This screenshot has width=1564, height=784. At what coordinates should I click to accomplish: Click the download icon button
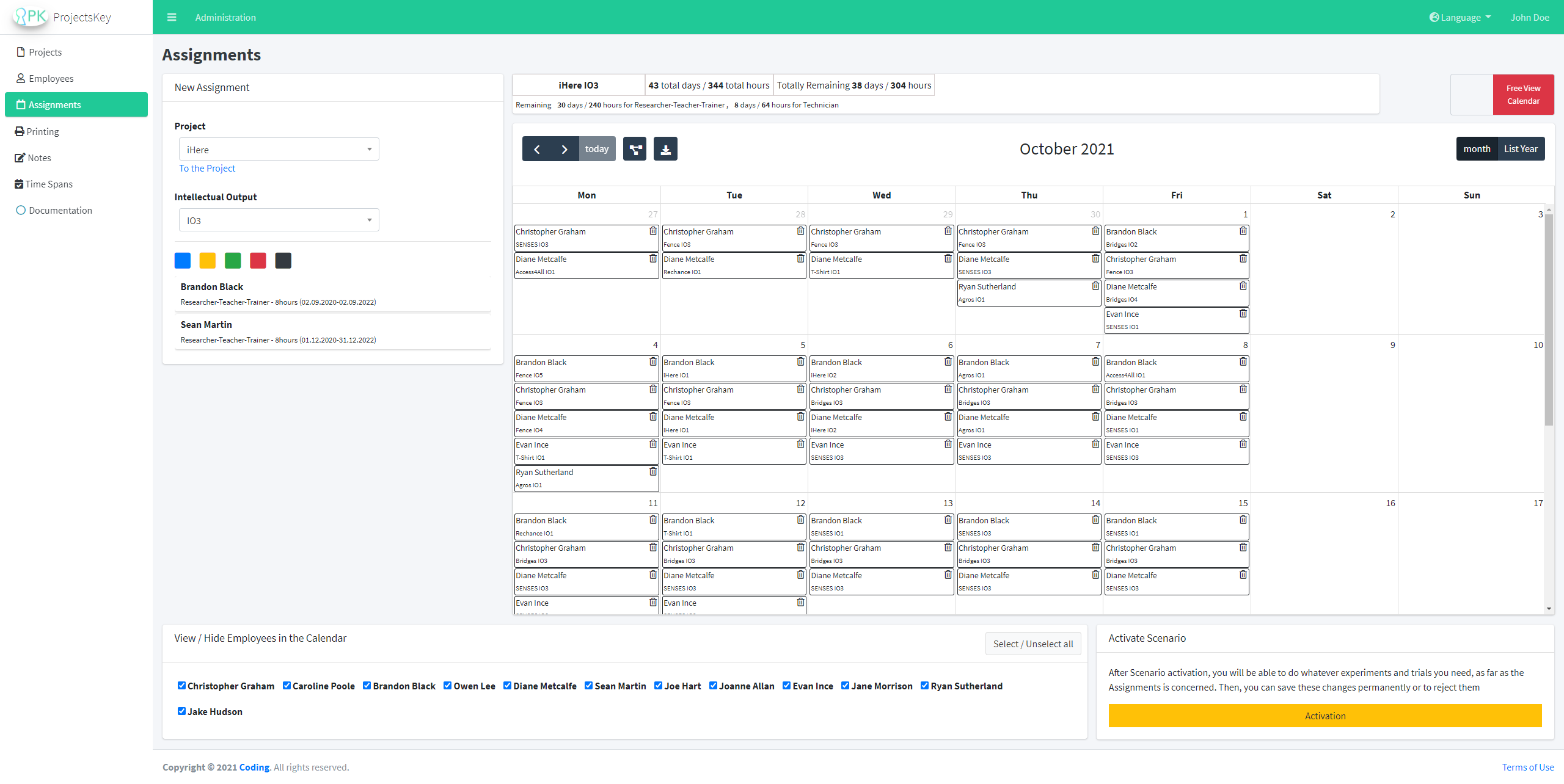[665, 149]
